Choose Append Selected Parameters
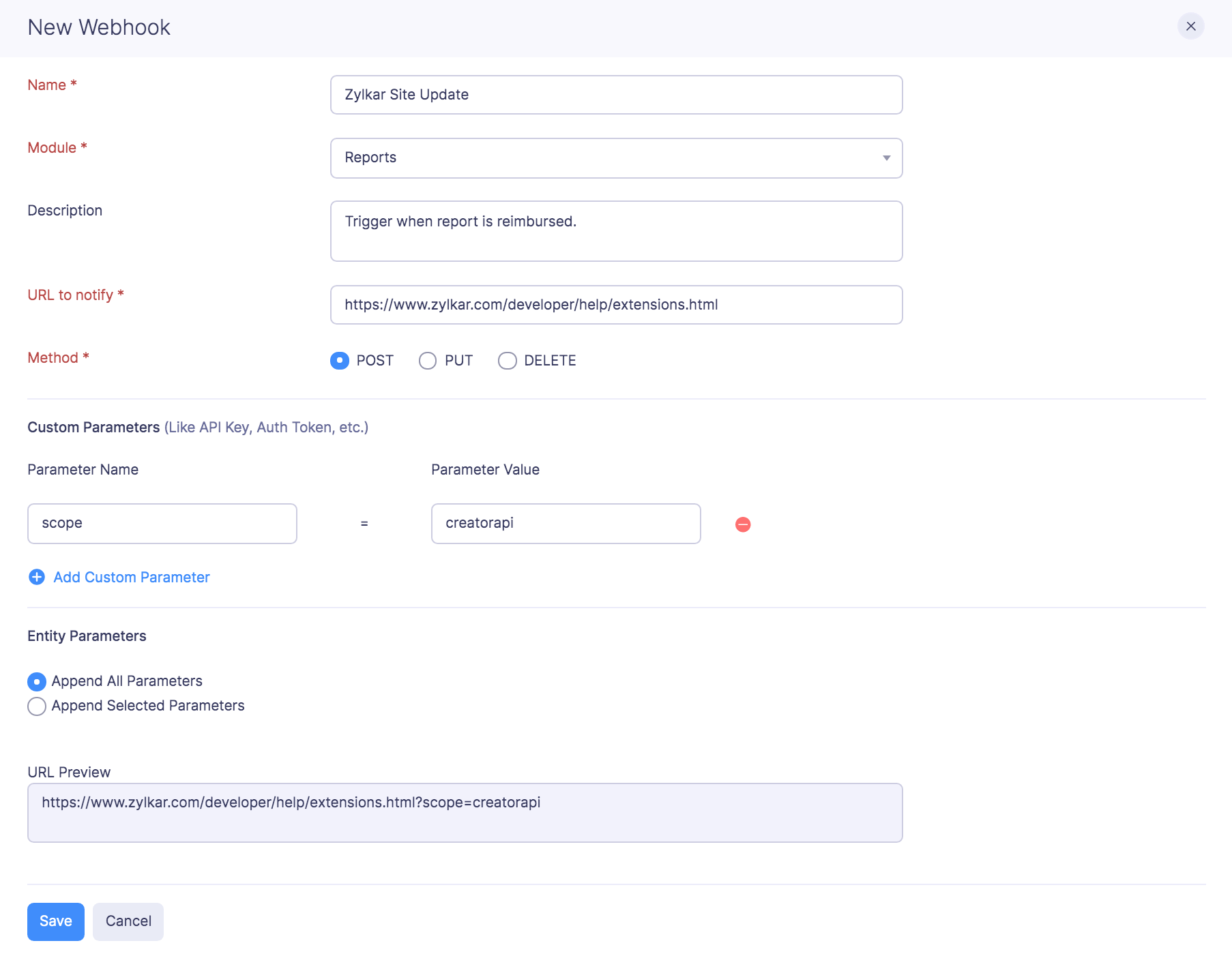 click(37, 706)
